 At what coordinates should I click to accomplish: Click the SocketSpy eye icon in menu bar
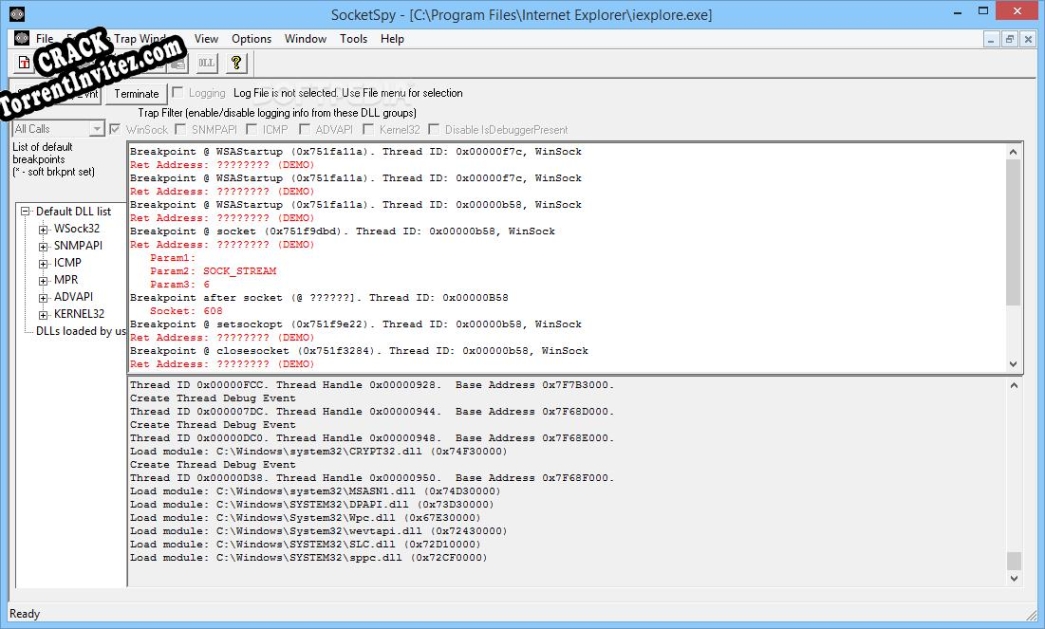point(20,39)
